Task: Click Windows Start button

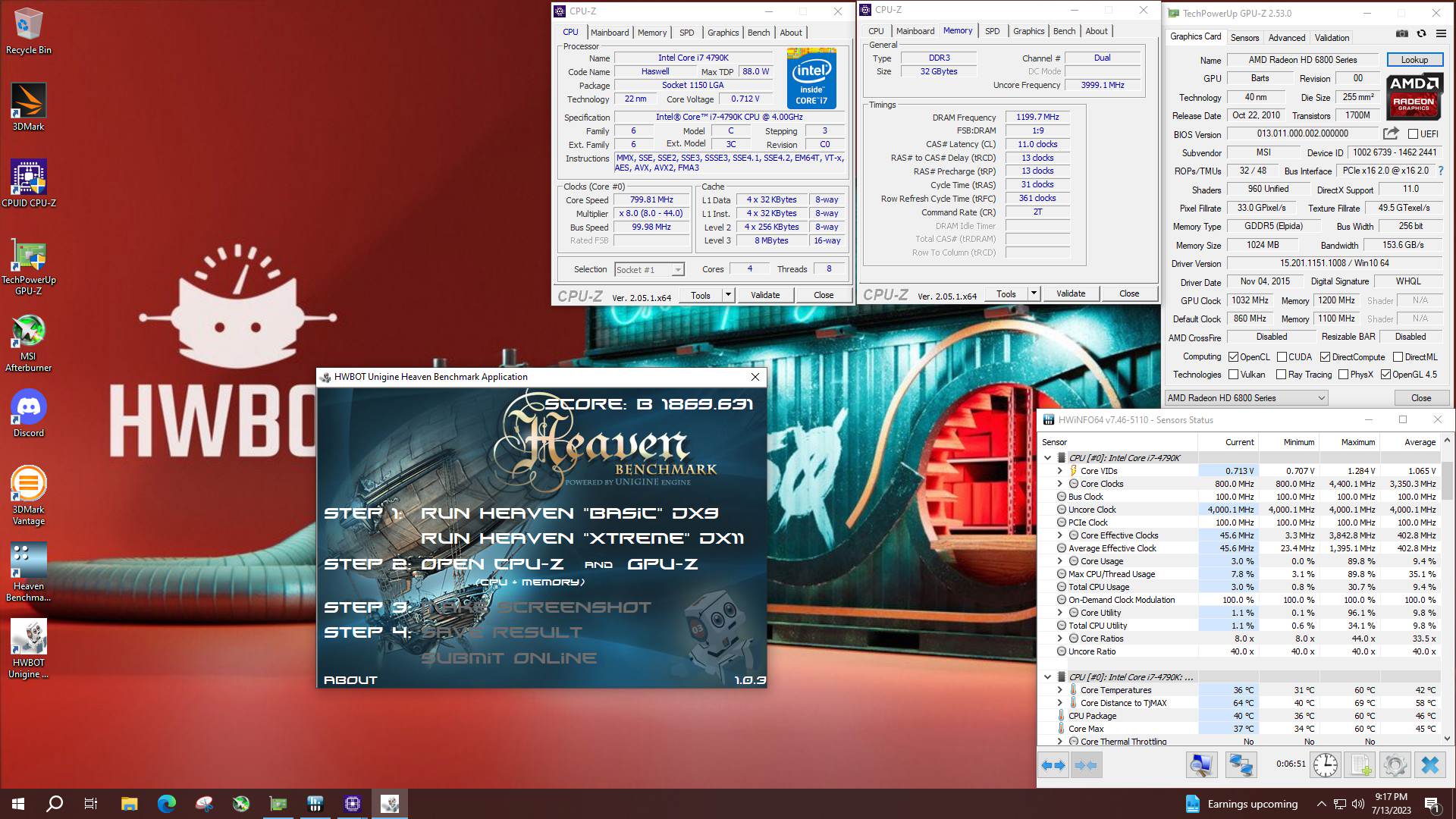Action: (x=18, y=804)
